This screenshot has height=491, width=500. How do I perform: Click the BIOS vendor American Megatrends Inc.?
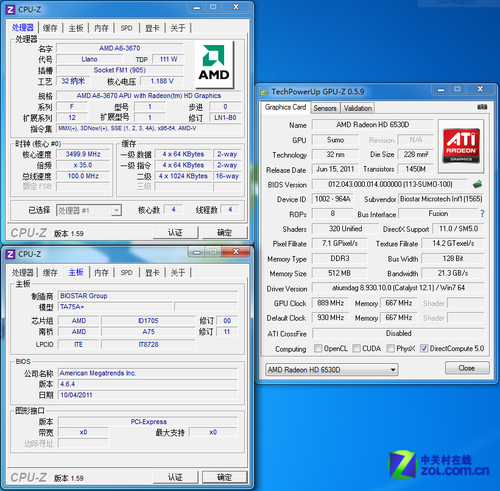coord(148,373)
